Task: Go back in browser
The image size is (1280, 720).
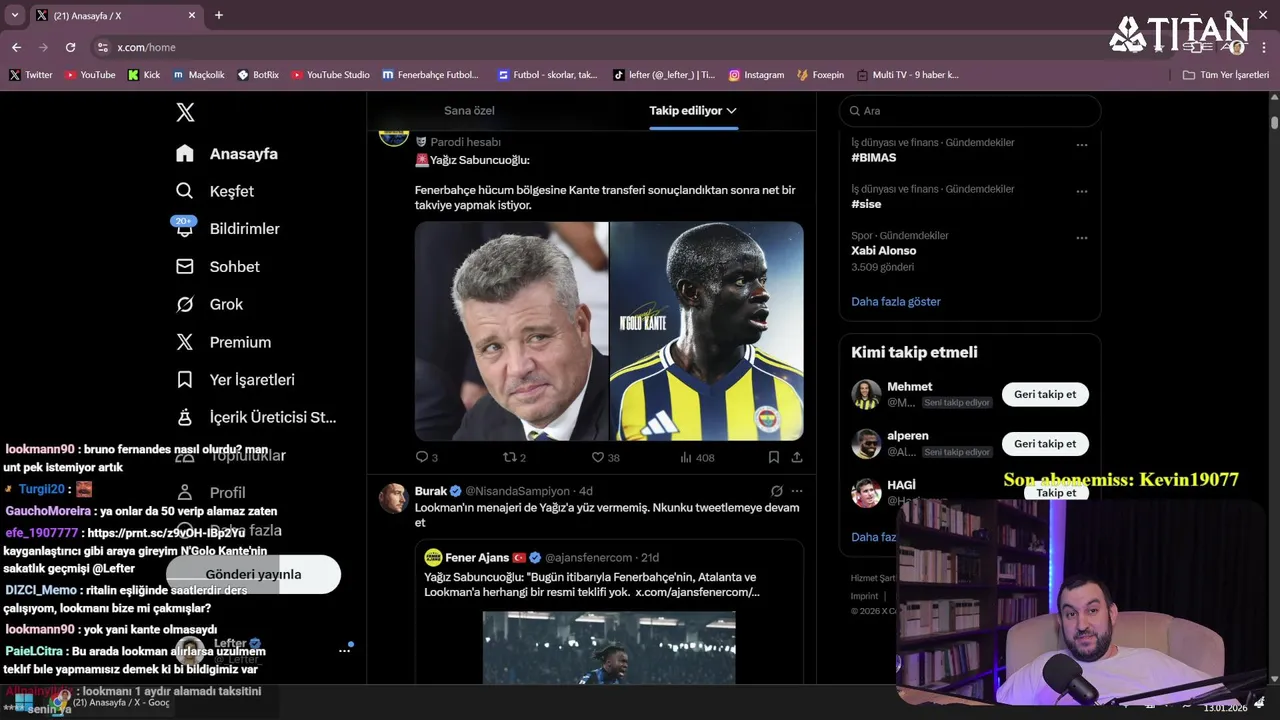Action: point(16,47)
